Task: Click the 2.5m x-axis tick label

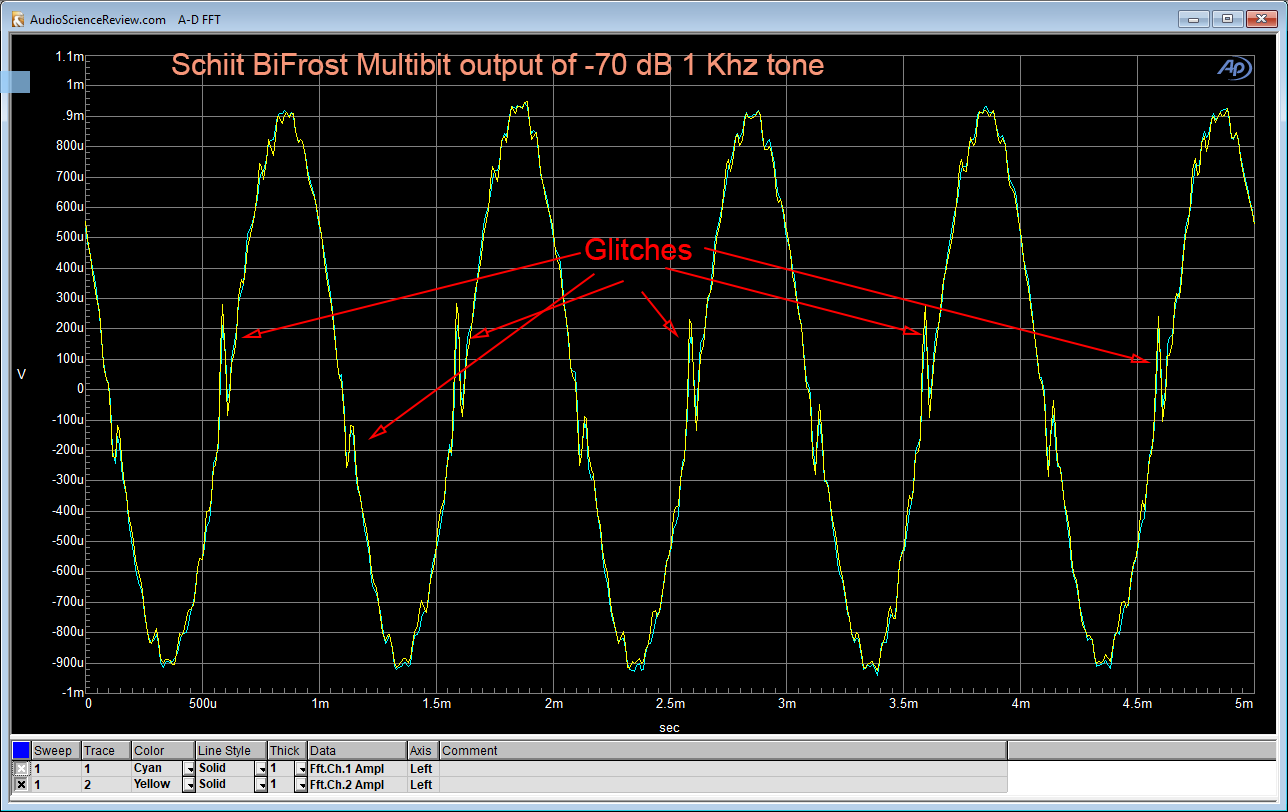Action: pyautogui.click(x=669, y=704)
